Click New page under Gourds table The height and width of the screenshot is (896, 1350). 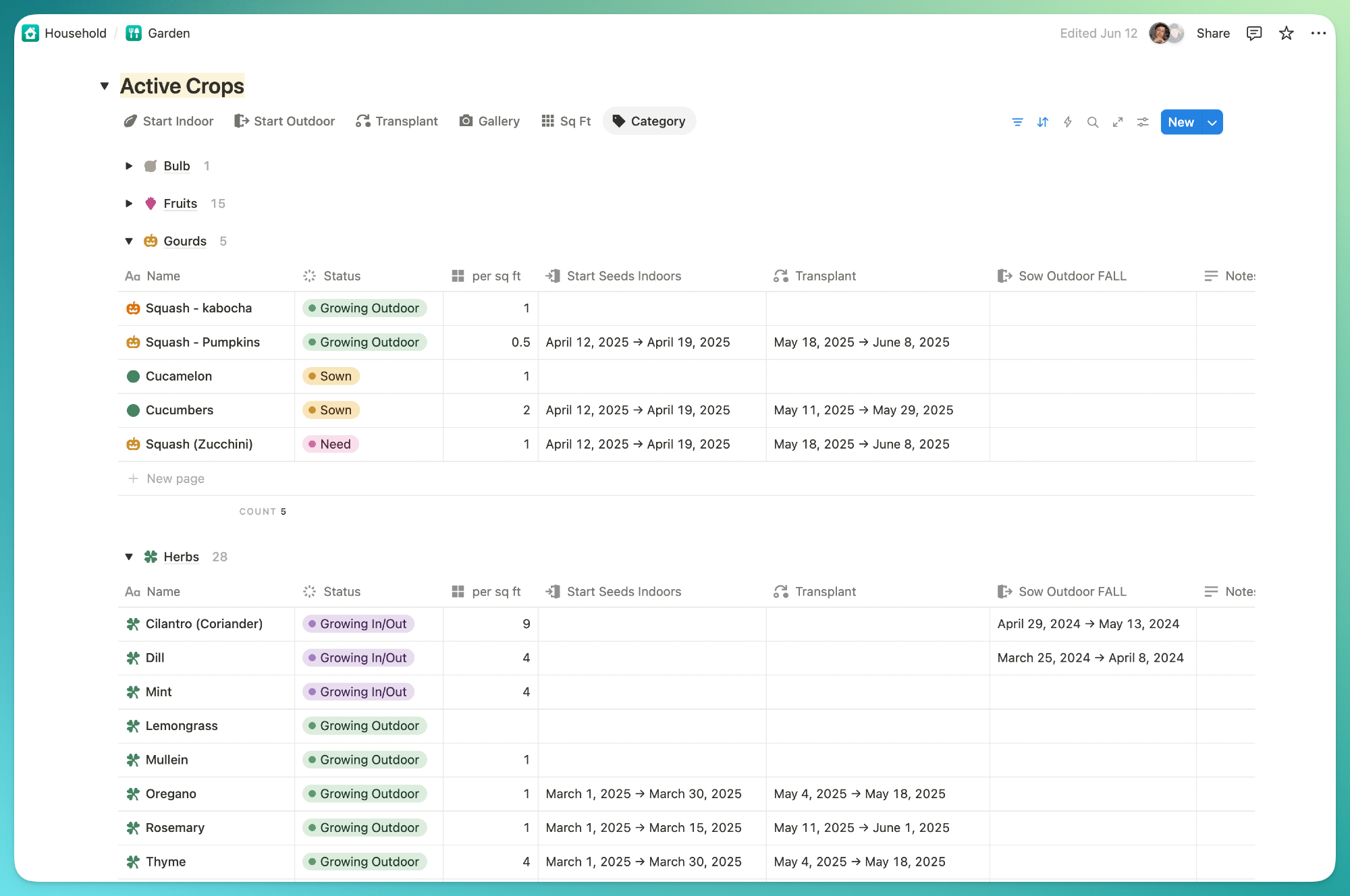pos(175,478)
